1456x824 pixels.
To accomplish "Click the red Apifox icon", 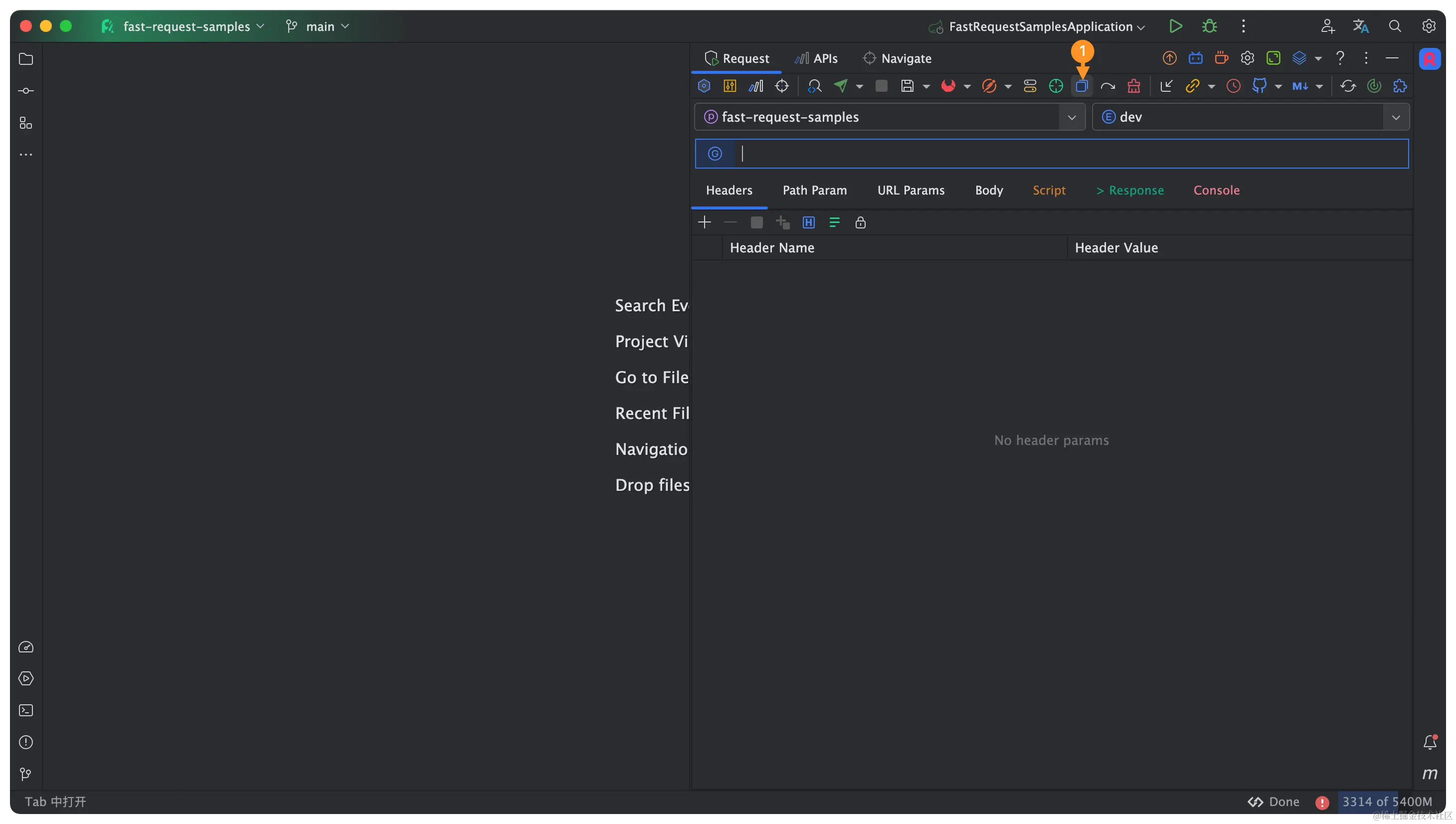I will (948, 86).
